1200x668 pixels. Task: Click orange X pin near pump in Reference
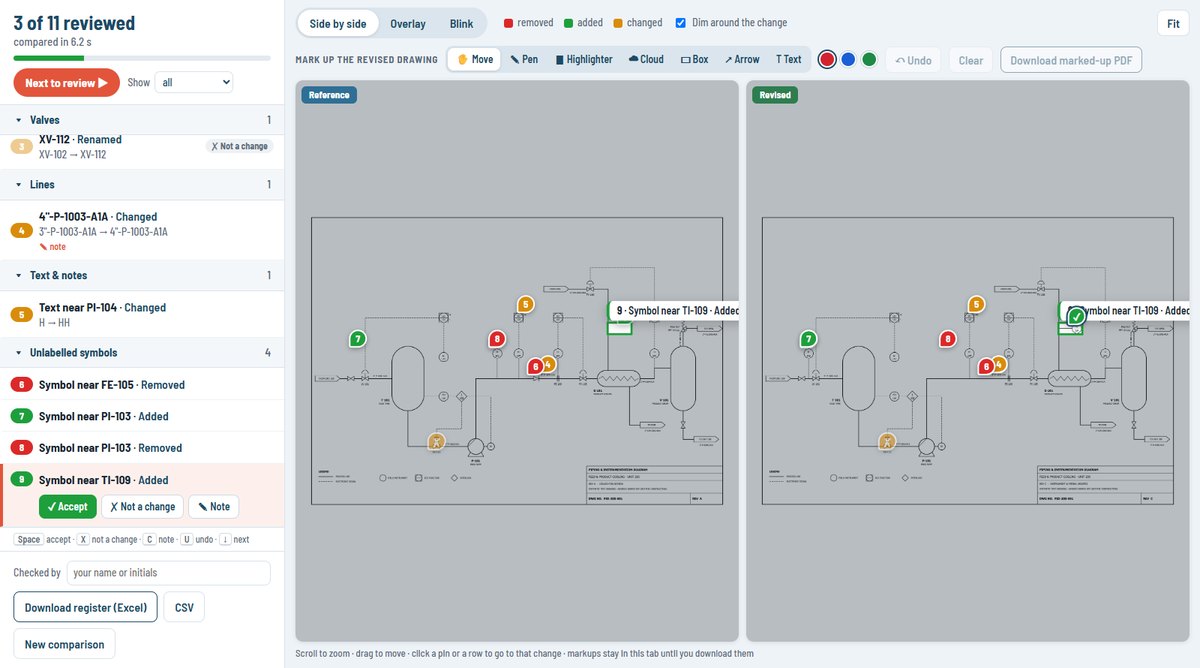coord(436,441)
